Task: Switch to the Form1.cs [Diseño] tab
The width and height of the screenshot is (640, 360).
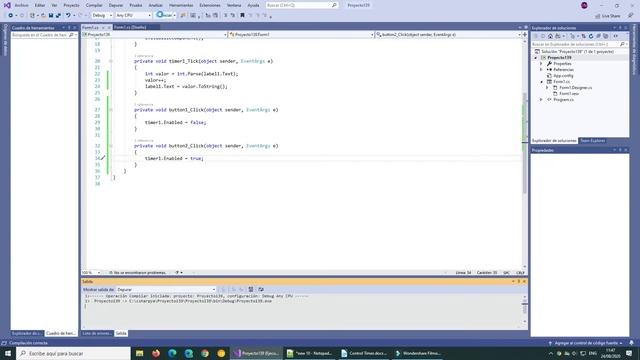Action: coord(130,27)
